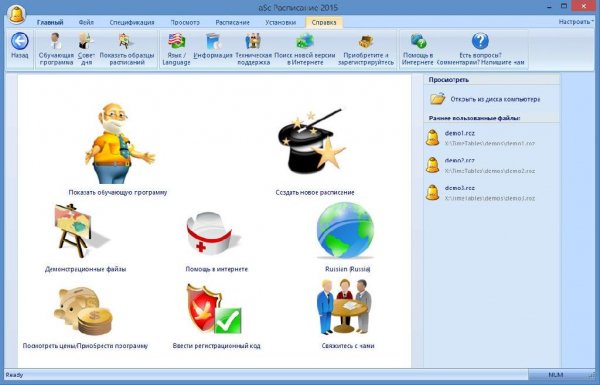600x385 pixels.
Task: Click Помощь в интернете label in main area
Action: [x=217, y=269]
